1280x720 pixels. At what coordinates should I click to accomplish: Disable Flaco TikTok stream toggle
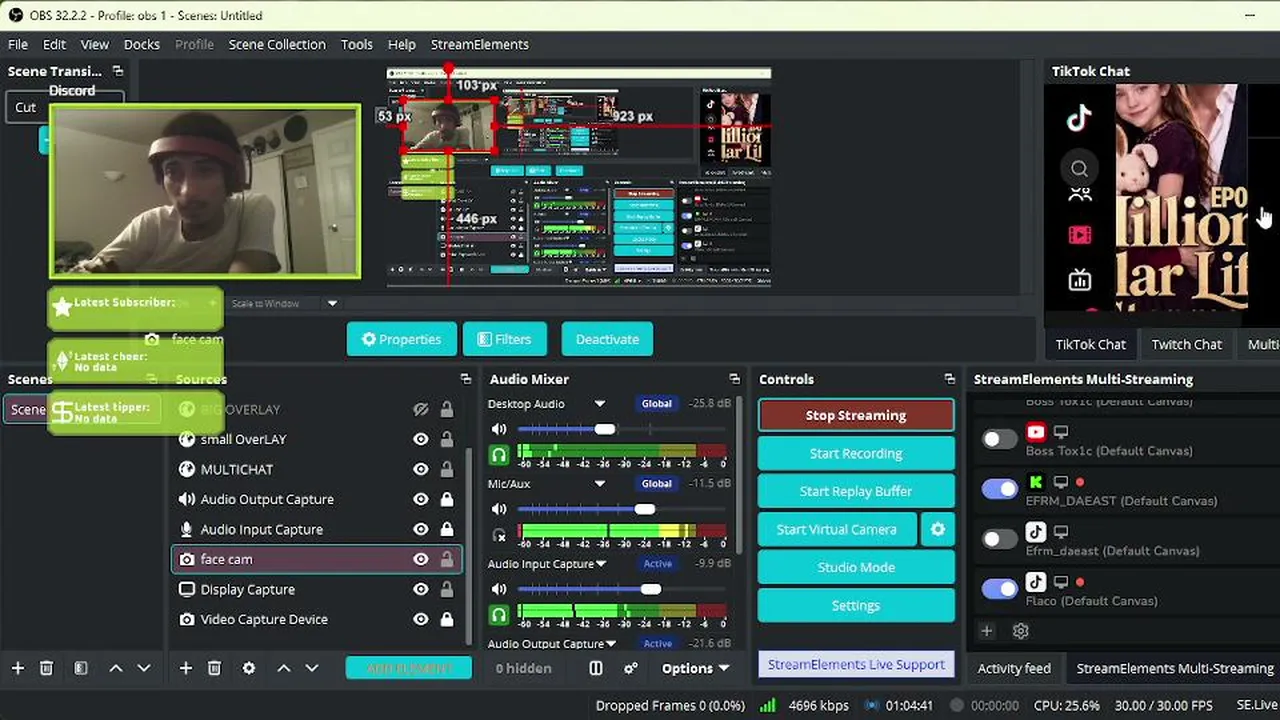pos(999,589)
